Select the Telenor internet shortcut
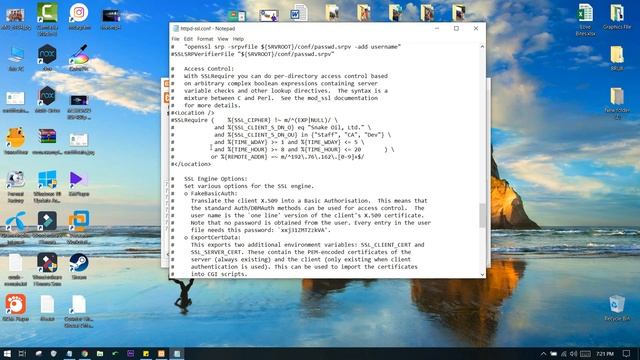640x360 pixels. (16, 227)
